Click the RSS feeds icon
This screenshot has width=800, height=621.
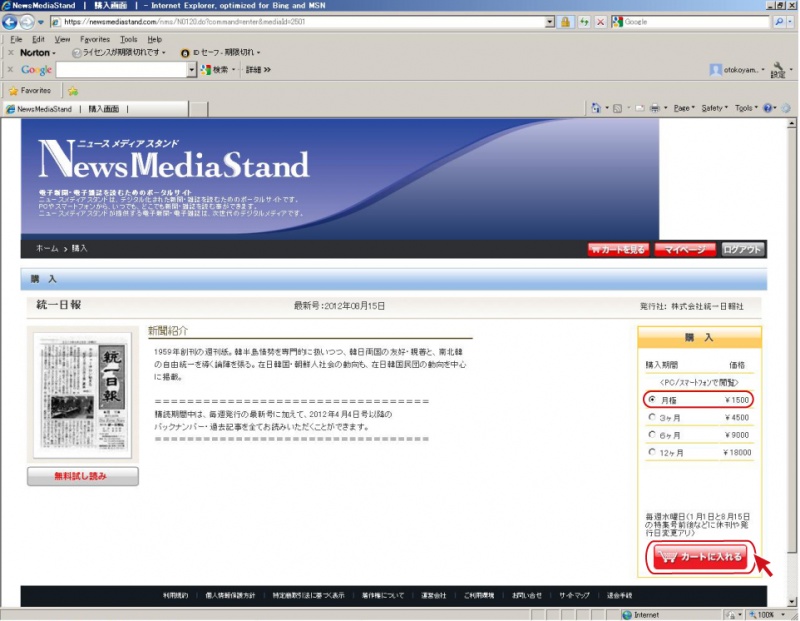(617, 108)
